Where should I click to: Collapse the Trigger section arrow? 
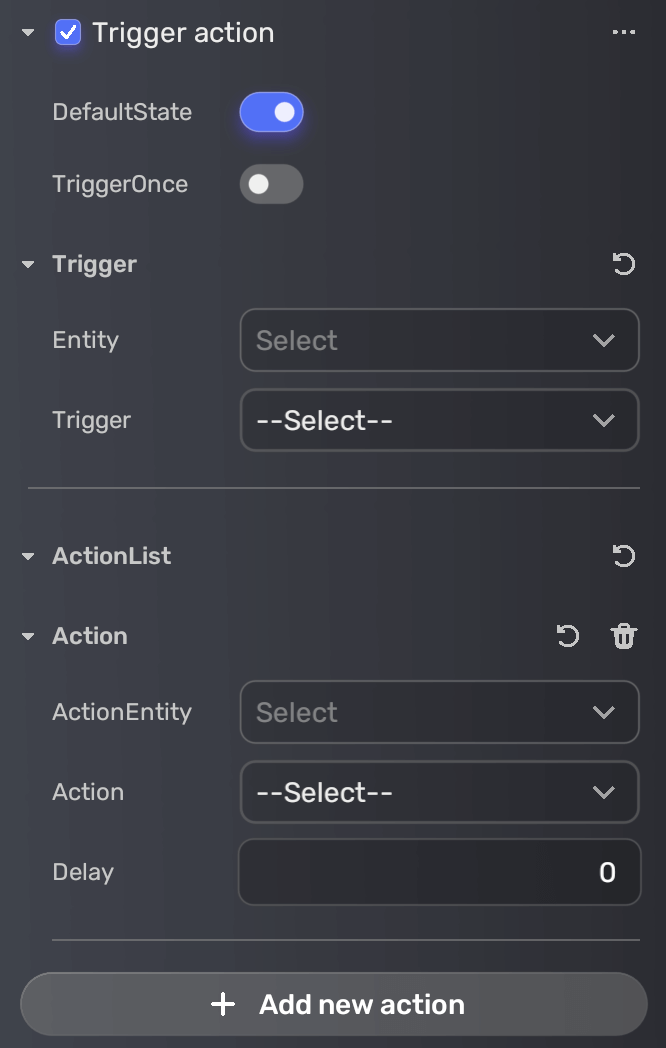pyautogui.click(x=28, y=265)
